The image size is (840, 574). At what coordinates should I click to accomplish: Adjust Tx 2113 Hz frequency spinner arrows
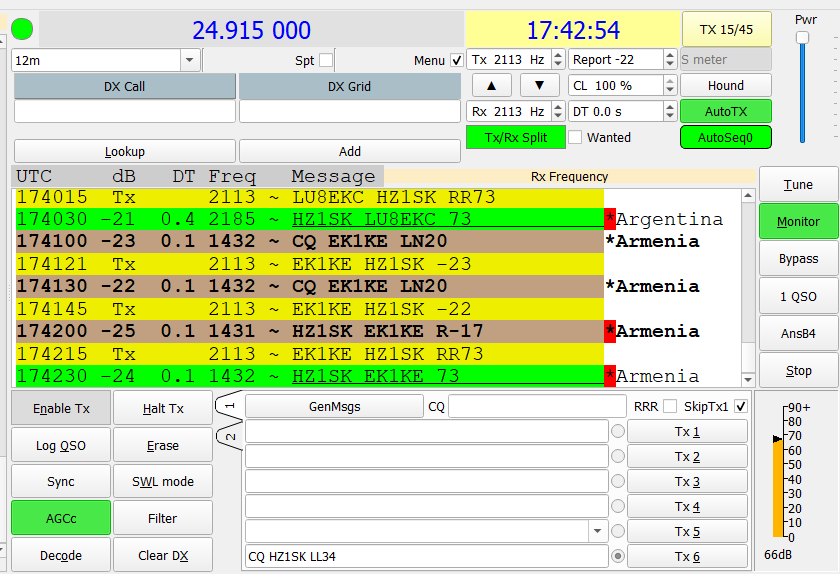click(558, 59)
